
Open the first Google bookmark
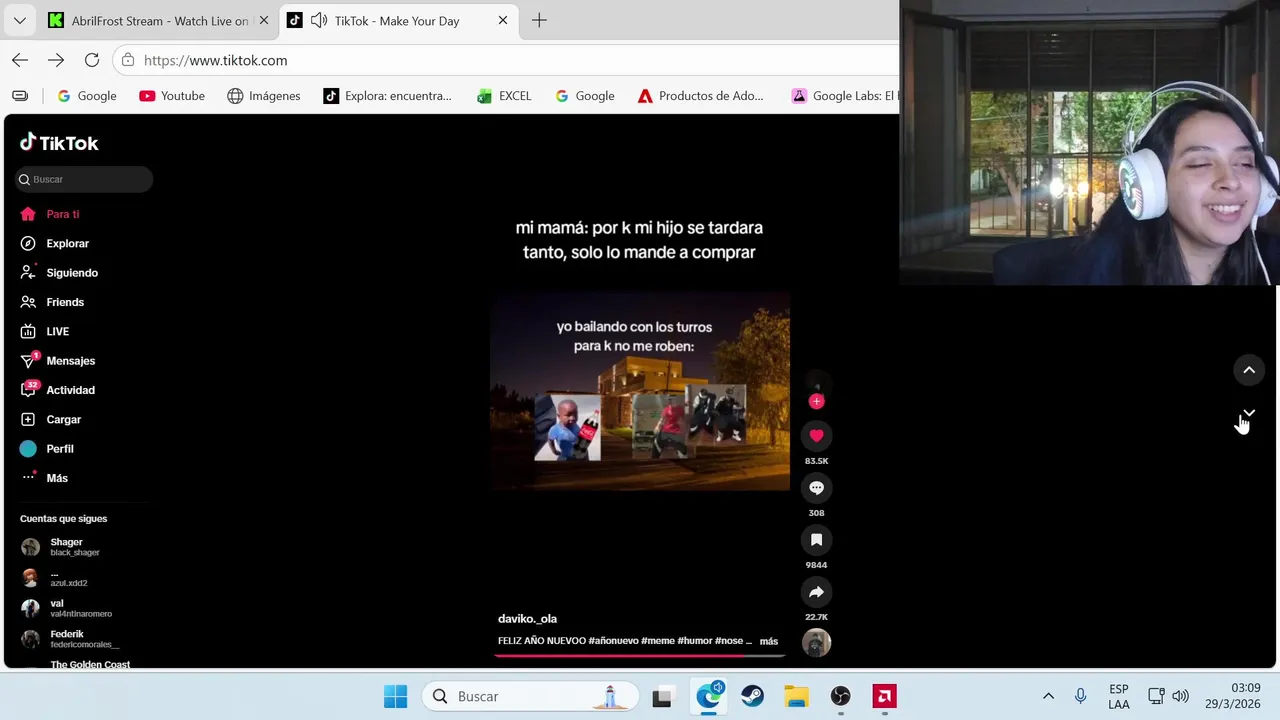[x=87, y=96]
